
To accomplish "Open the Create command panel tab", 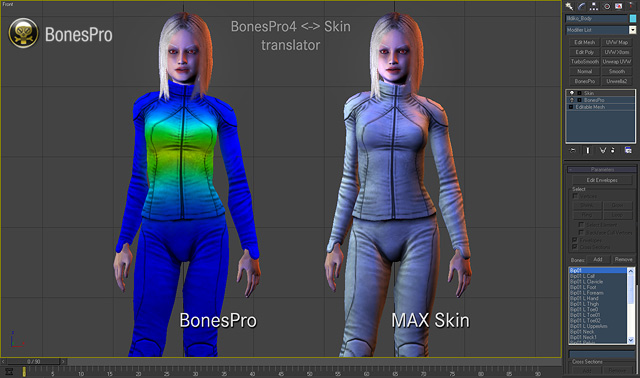I will (x=569, y=6).
